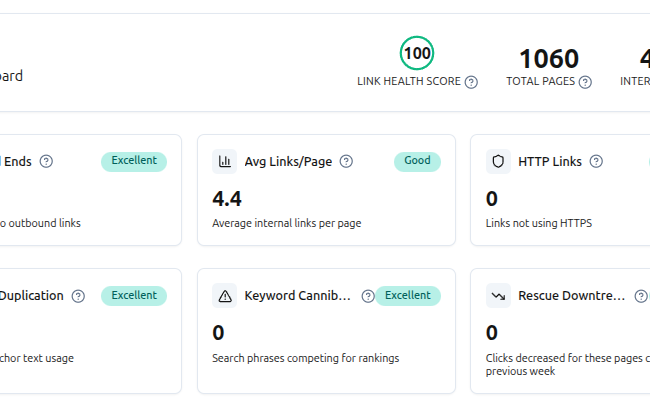Click the warning triangle icon on Keyword Cannibalization
The width and height of the screenshot is (650, 404).
click(x=224, y=296)
